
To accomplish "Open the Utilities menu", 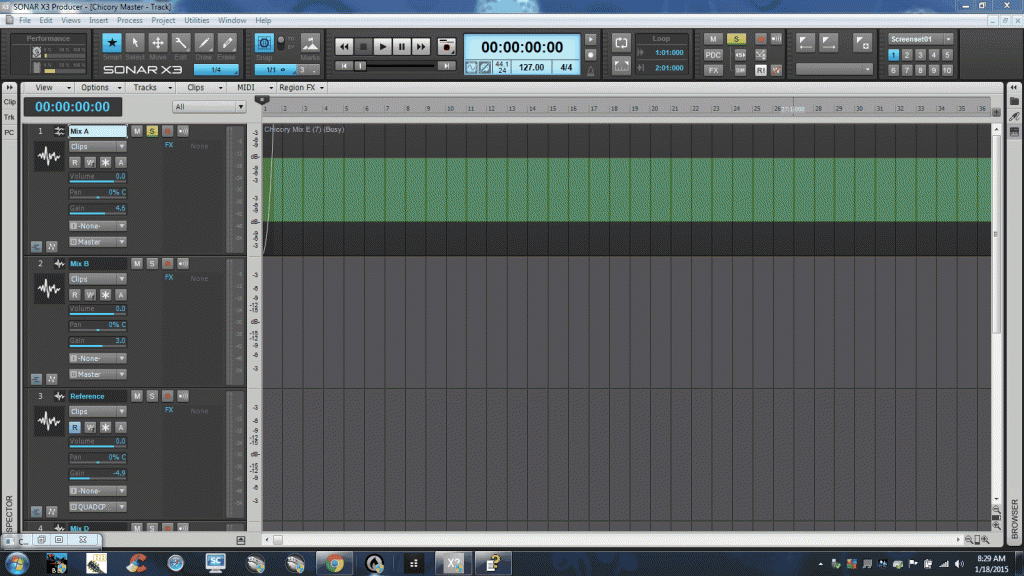I will coord(197,20).
